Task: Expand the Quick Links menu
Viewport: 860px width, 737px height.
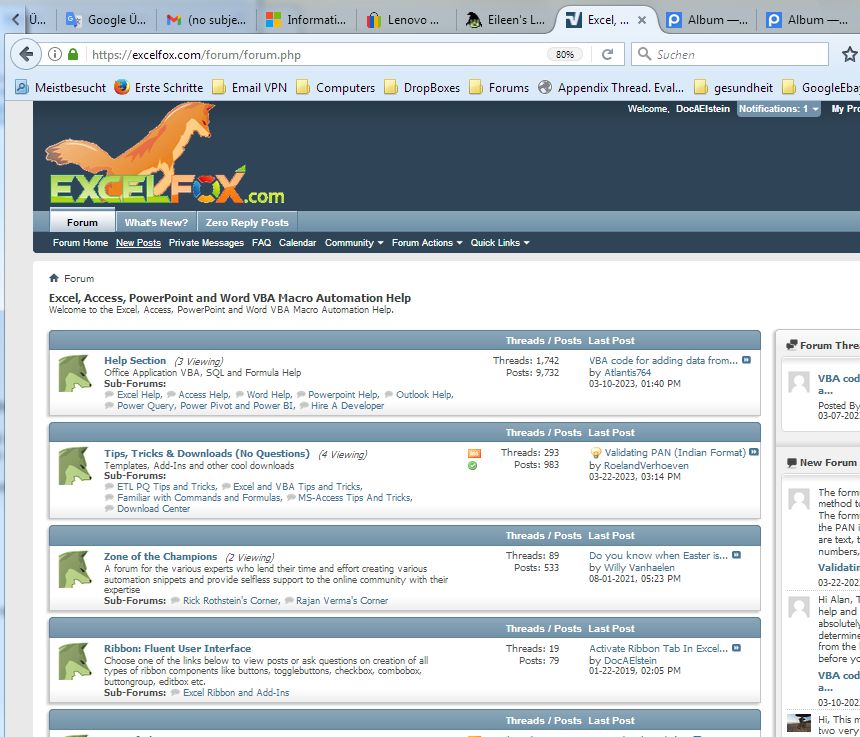Action: 500,243
